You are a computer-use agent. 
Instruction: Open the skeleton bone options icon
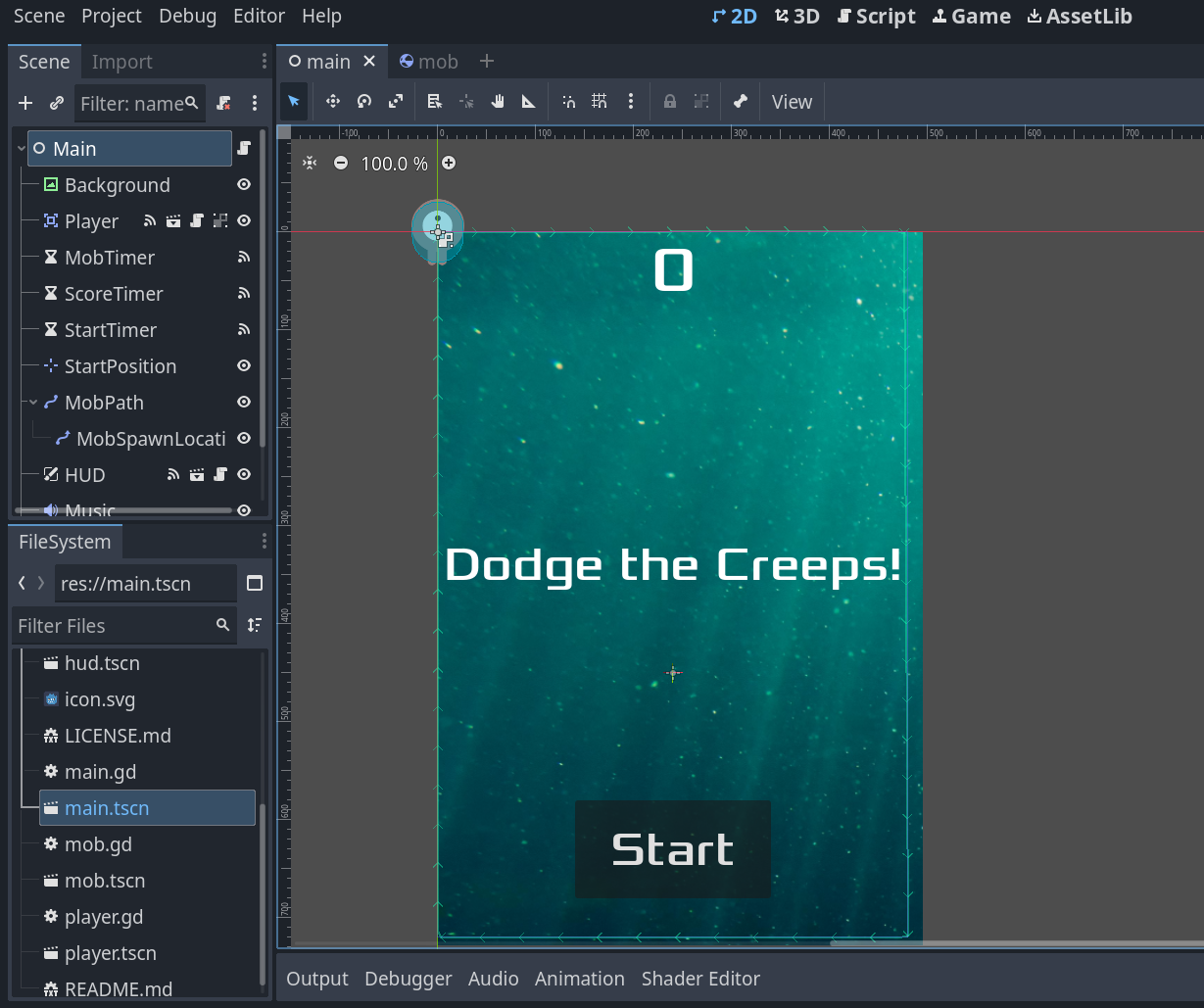point(741,102)
